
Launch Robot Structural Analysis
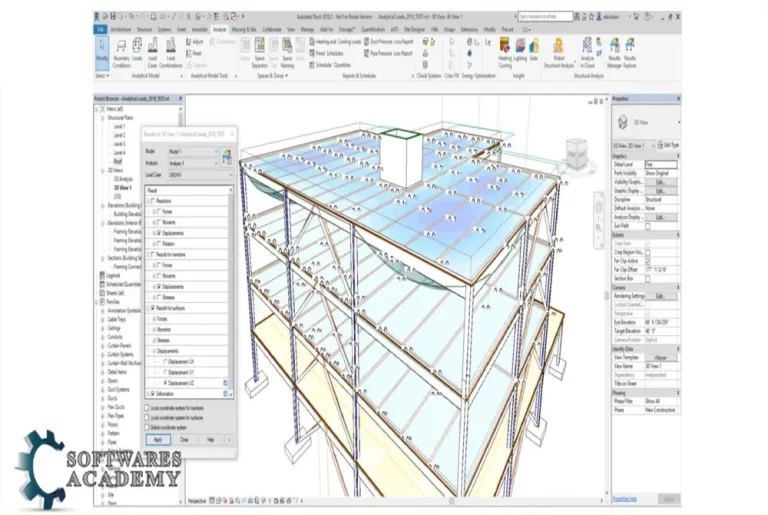[x=558, y=53]
